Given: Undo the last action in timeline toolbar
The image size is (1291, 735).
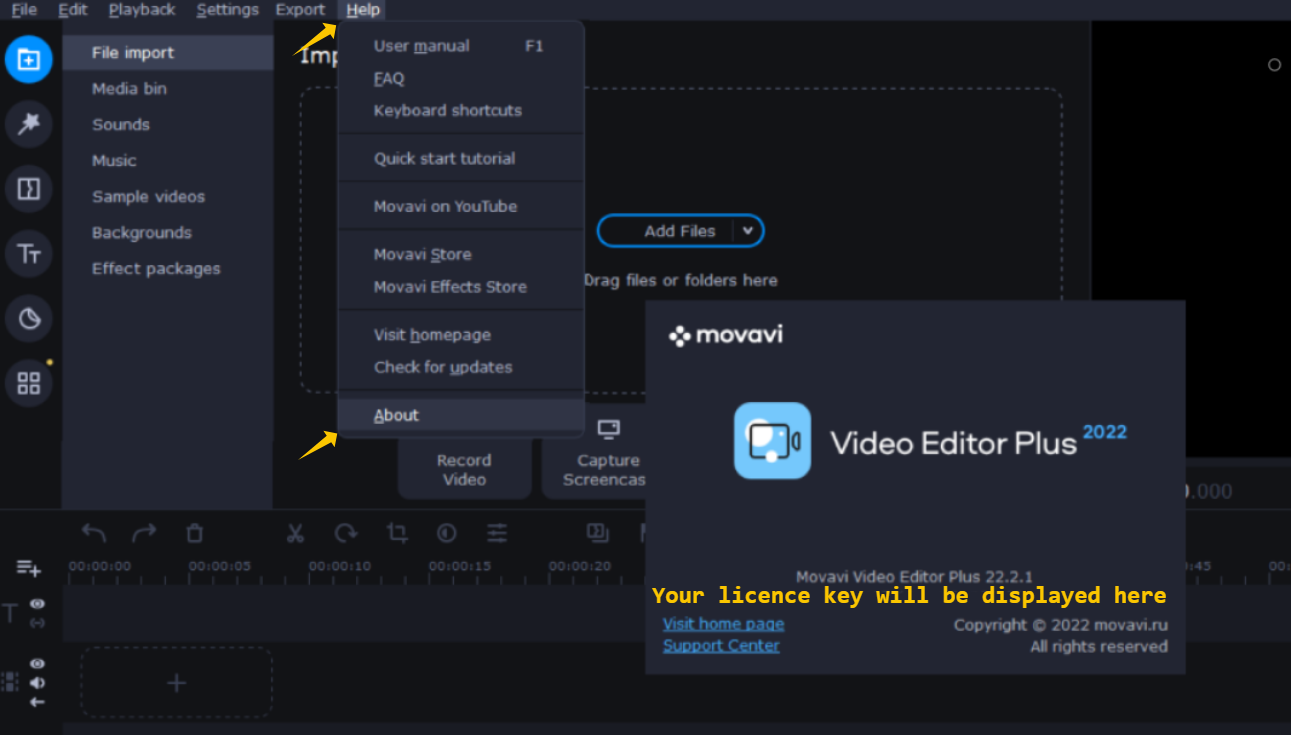Looking at the screenshot, I should (93, 533).
